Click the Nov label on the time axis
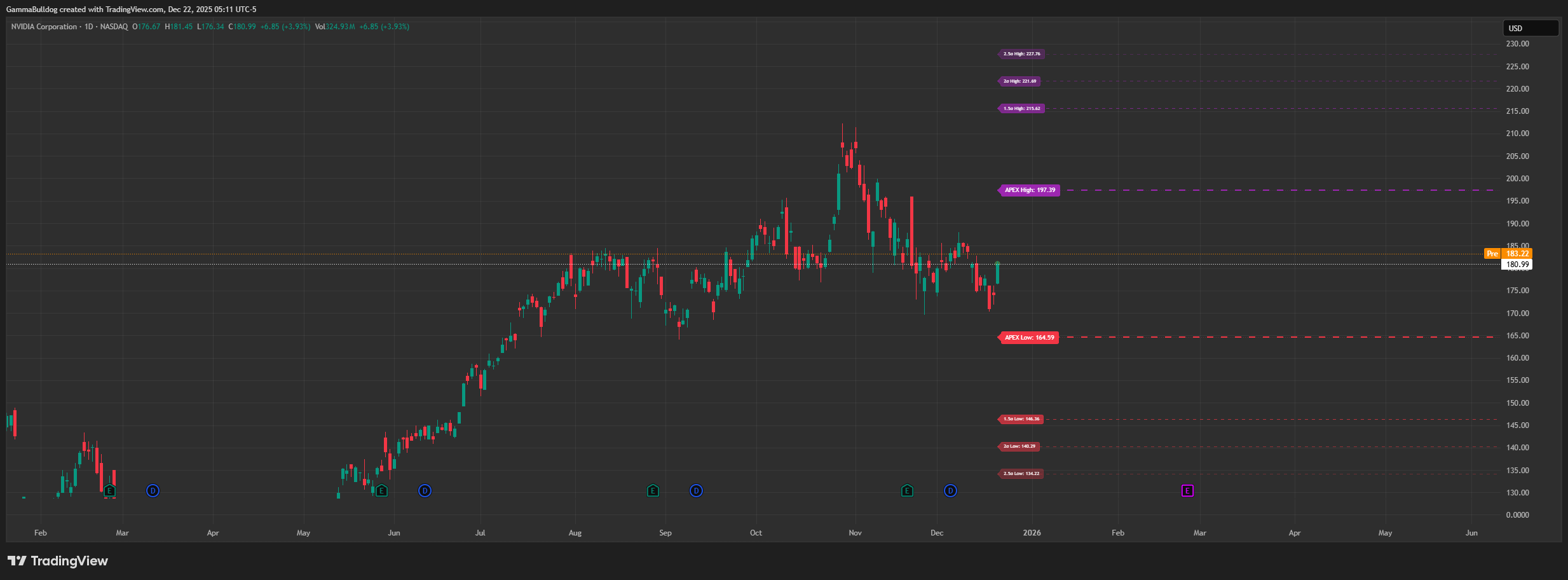Screen dimensions: 1568x580 [856, 533]
